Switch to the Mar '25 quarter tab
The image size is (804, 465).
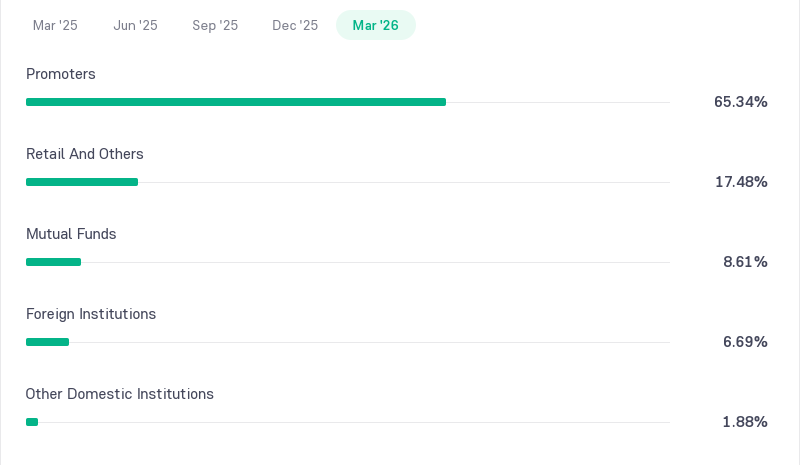click(55, 25)
